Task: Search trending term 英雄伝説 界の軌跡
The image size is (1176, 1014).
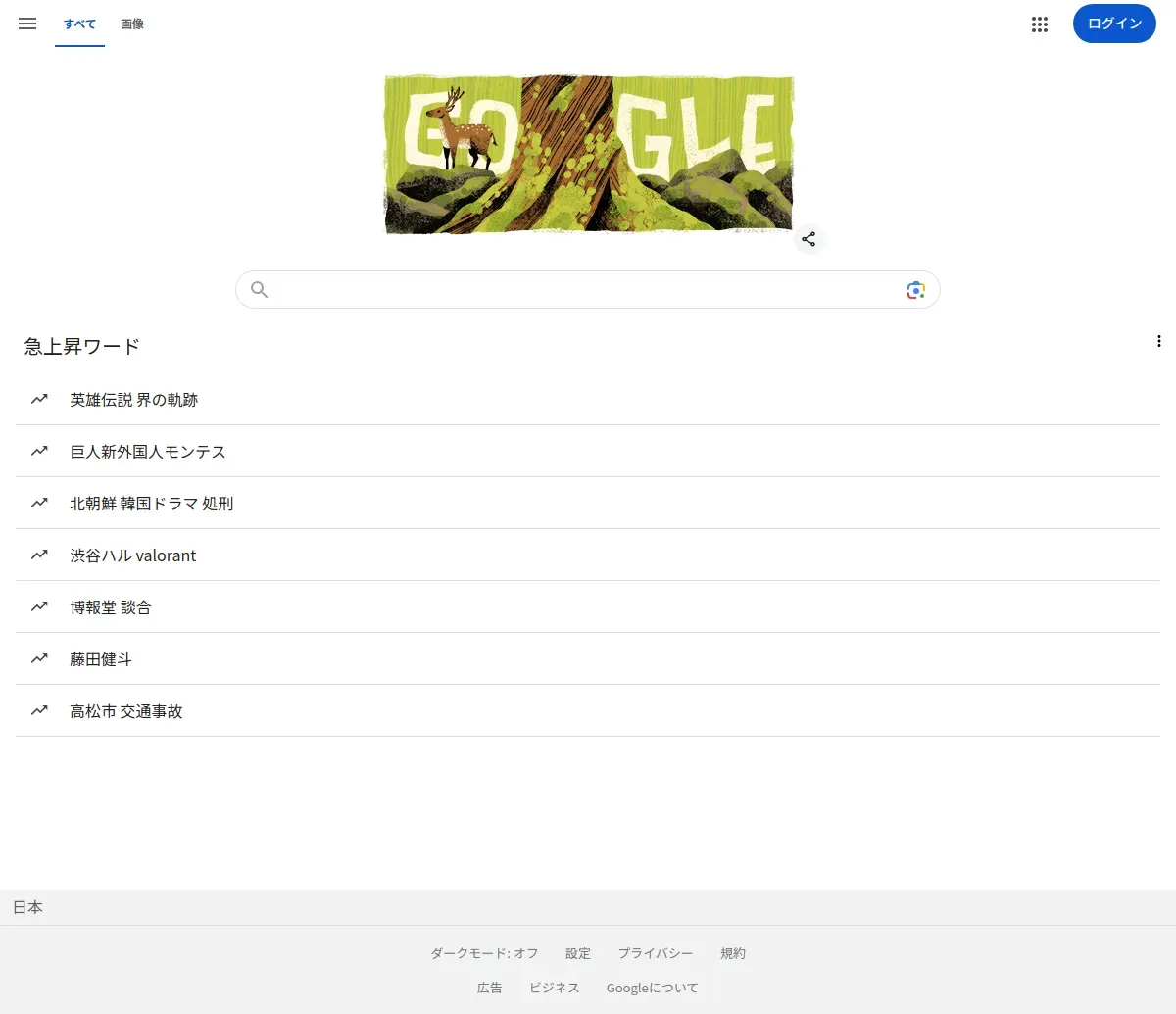Action: [588, 400]
